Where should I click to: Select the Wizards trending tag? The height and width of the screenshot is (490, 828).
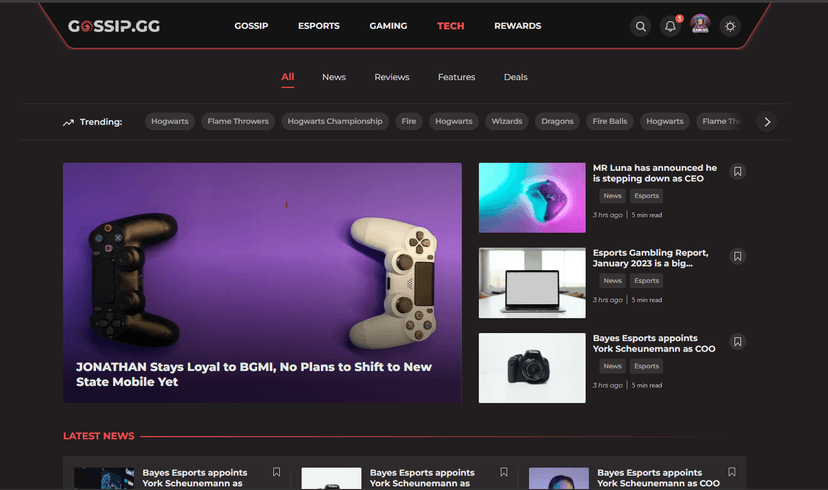[507, 121]
